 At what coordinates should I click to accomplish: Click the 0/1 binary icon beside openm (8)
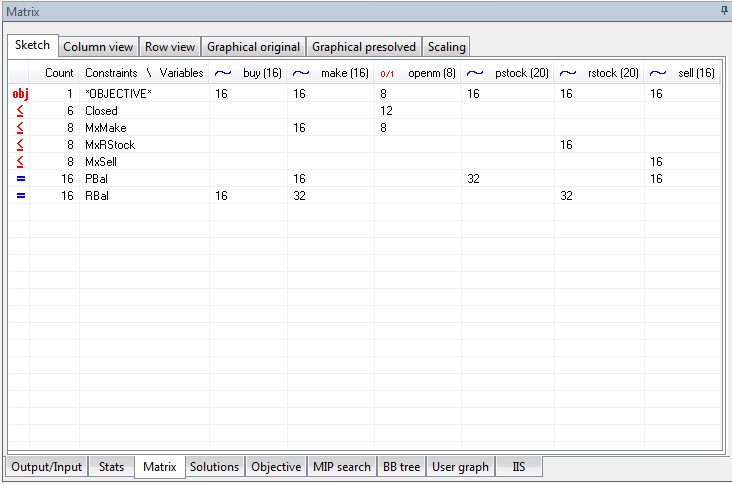point(389,73)
